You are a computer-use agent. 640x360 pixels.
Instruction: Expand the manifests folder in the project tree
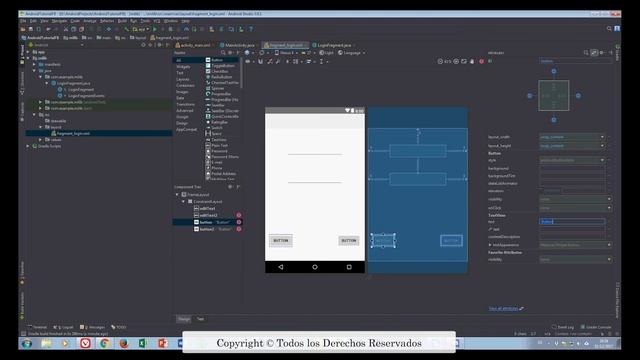[x=34, y=64]
